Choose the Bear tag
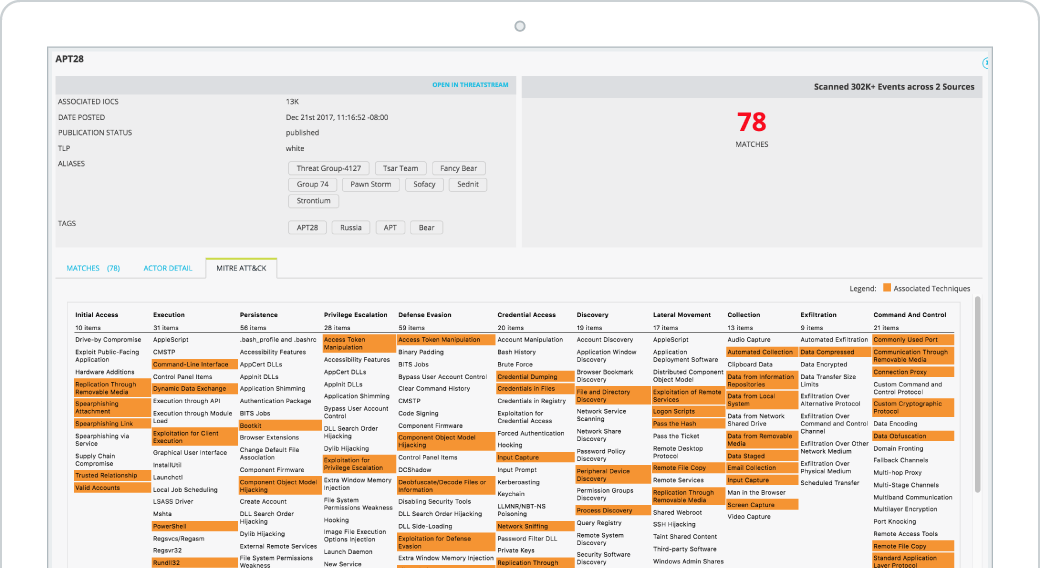The height and width of the screenshot is (568, 1040). (x=426, y=228)
